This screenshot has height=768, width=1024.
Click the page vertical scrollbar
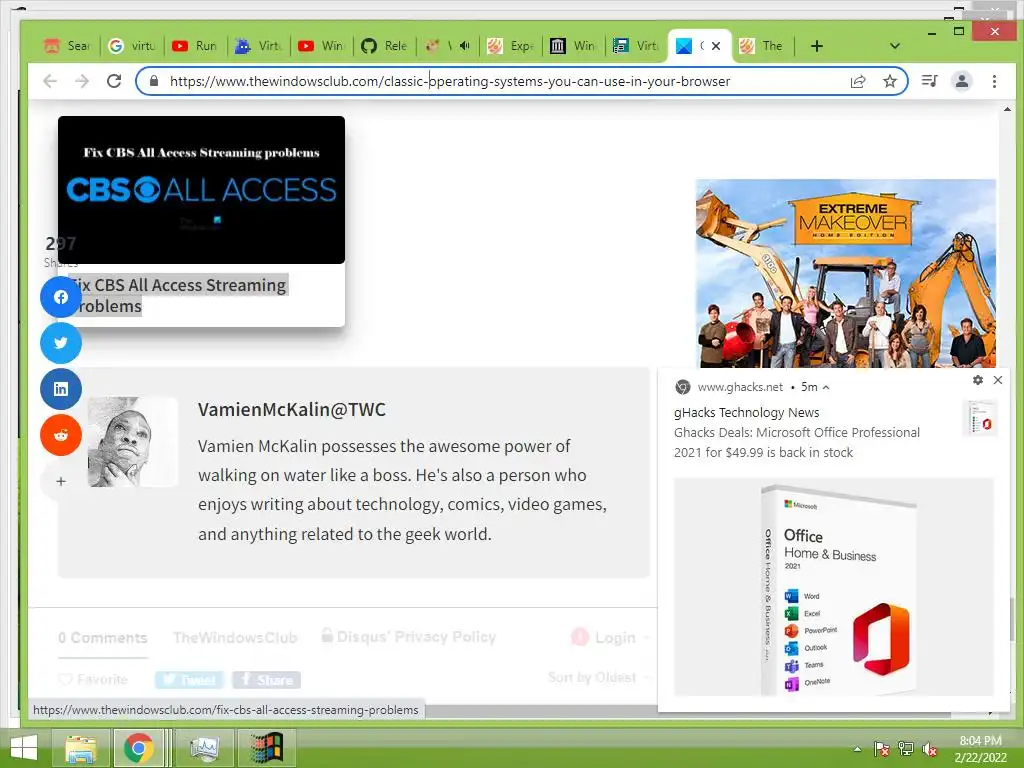(1012, 619)
